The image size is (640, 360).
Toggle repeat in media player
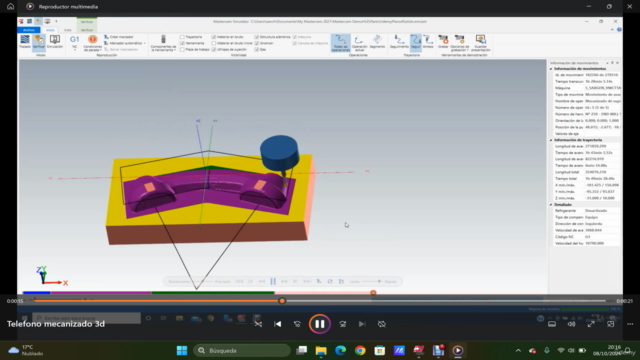[x=382, y=324]
